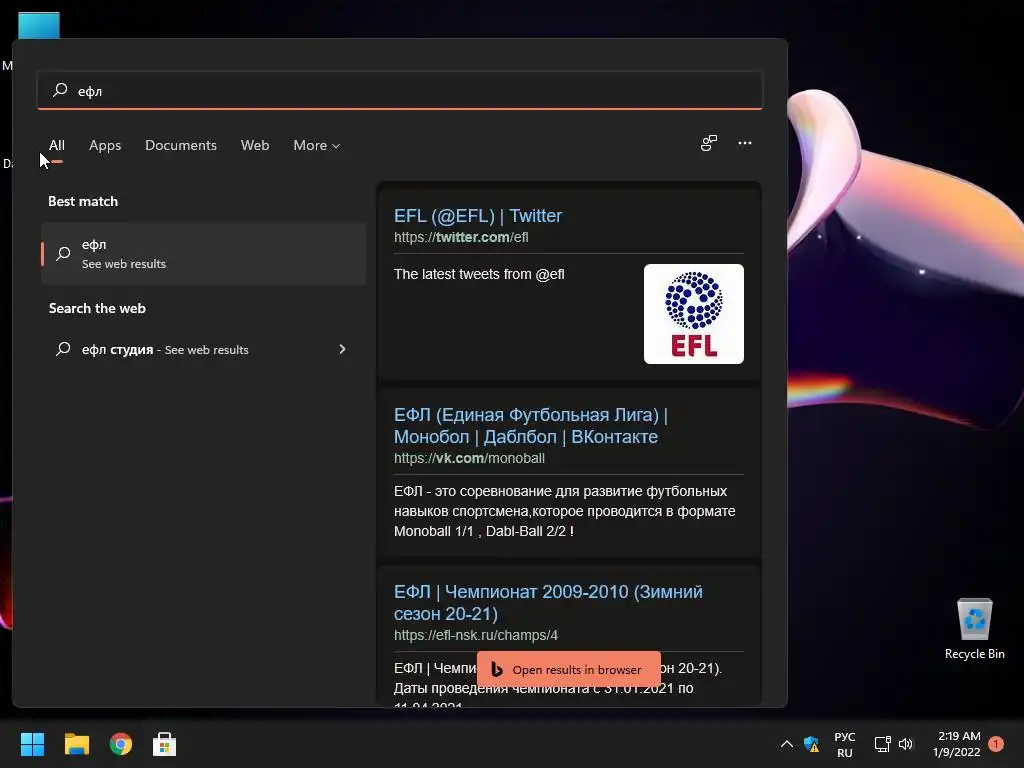The height and width of the screenshot is (768, 1024).
Task: Click the Best match heading text
Action: coord(83,201)
